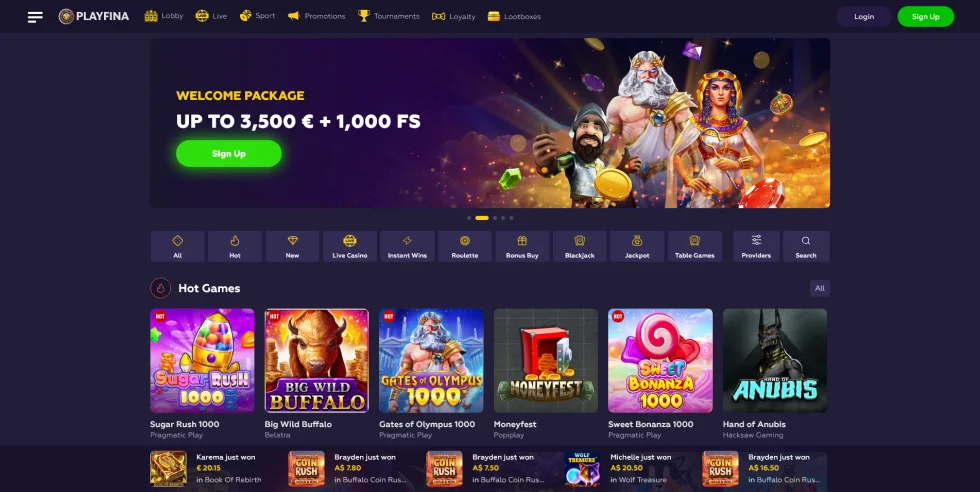This screenshot has height=492, width=980.
Task: Open the Hand of Anubis game thumbnail
Action: click(x=775, y=360)
